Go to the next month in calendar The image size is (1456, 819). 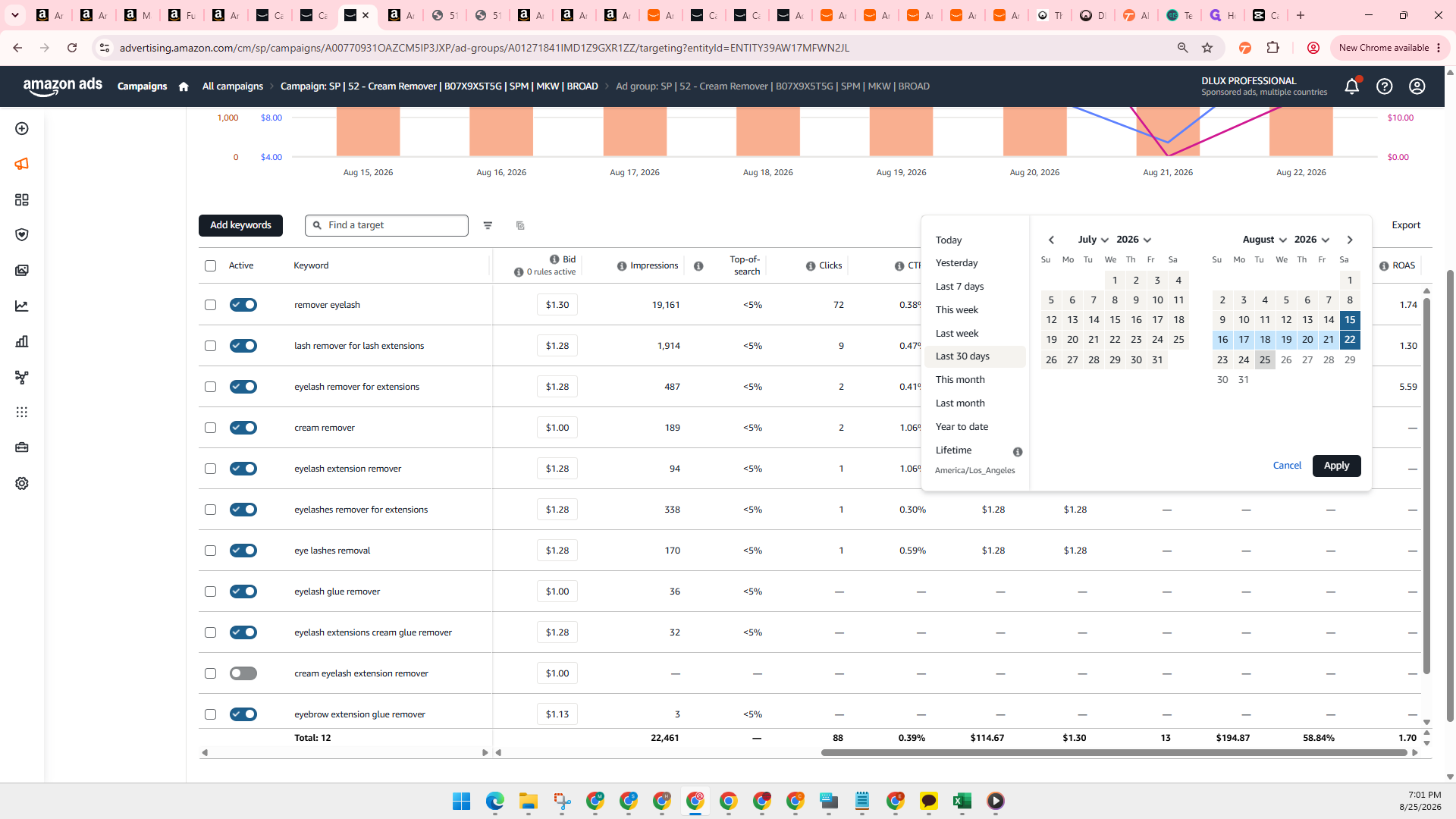[x=1350, y=240]
